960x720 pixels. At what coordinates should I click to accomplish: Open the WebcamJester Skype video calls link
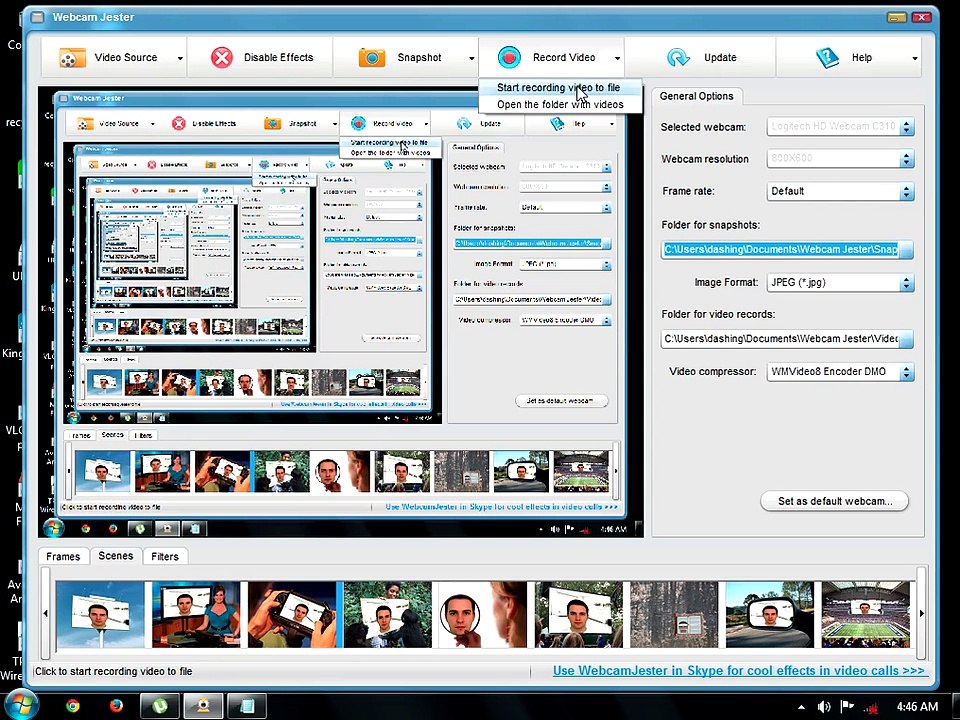point(738,670)
